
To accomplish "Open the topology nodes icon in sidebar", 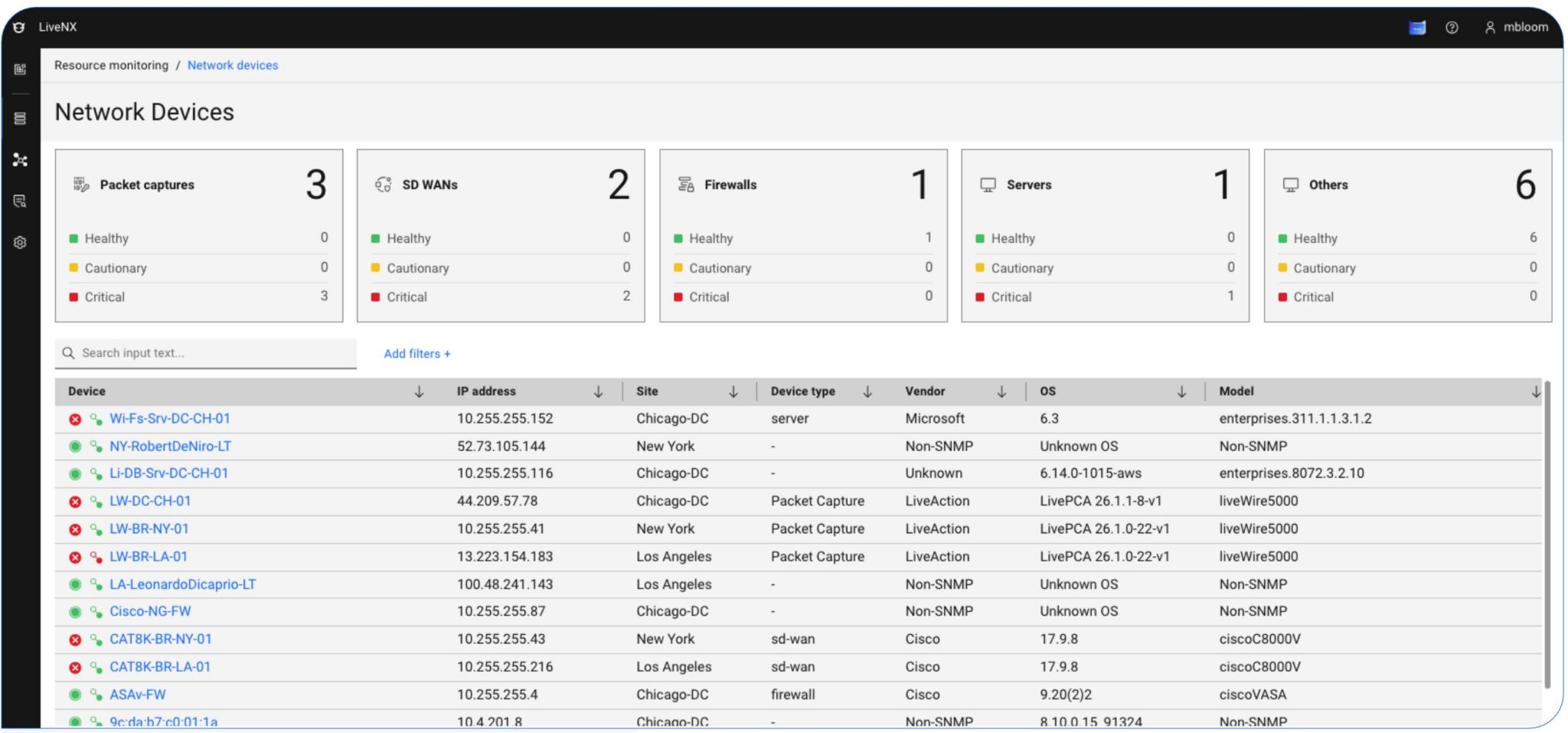I will 20,160.
